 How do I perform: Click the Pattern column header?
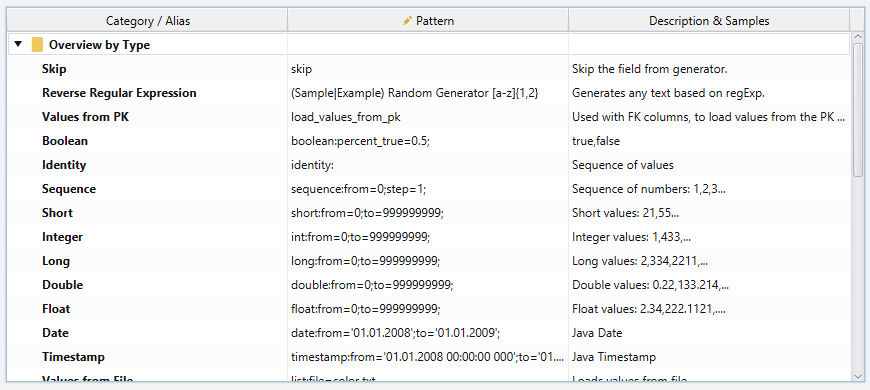click(x=428, y=21)
